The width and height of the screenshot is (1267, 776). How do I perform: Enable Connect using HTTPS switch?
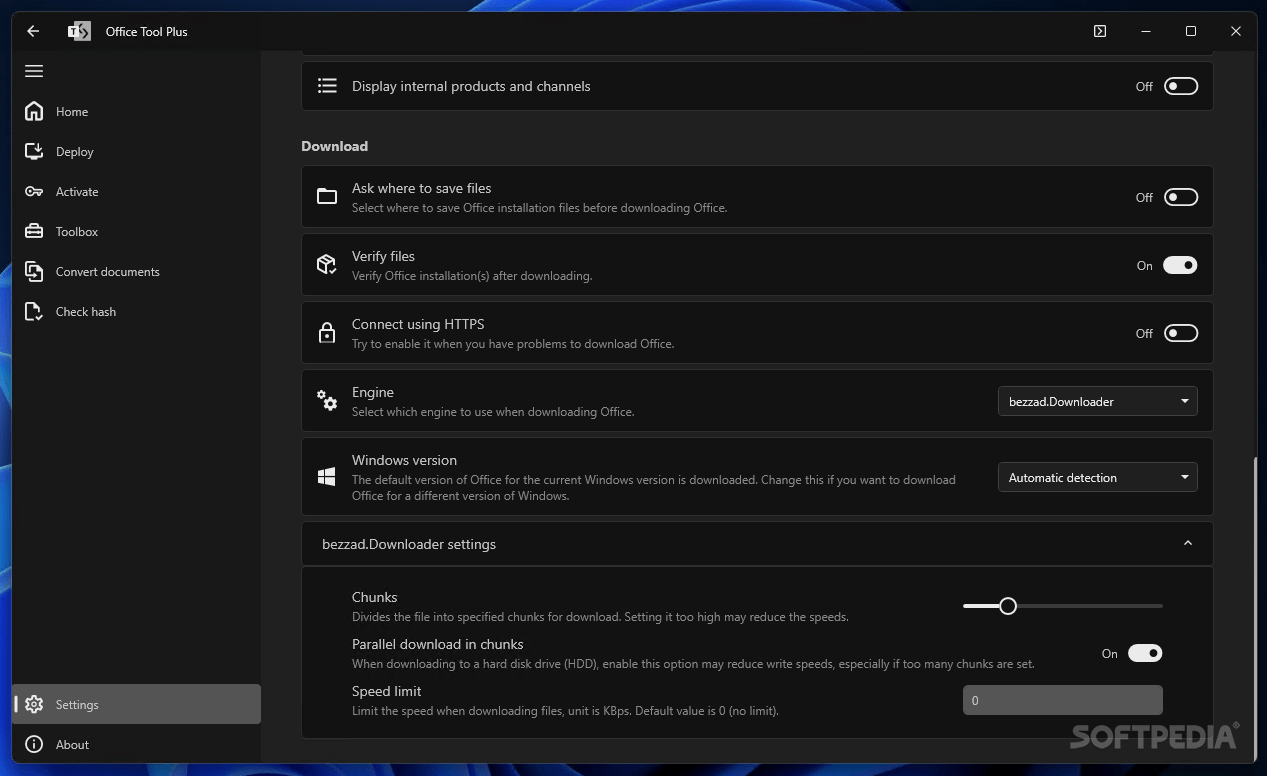coord(1180,333)
